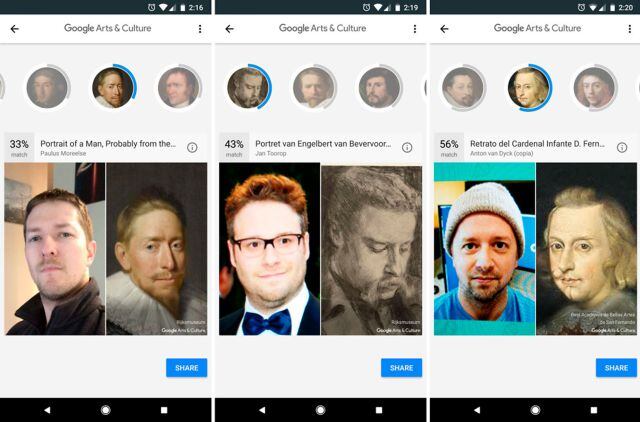Viewport: 640px width, 422px height.
Task: Tap back arrow in the 2:19 screen
Action: coord(229,29)
